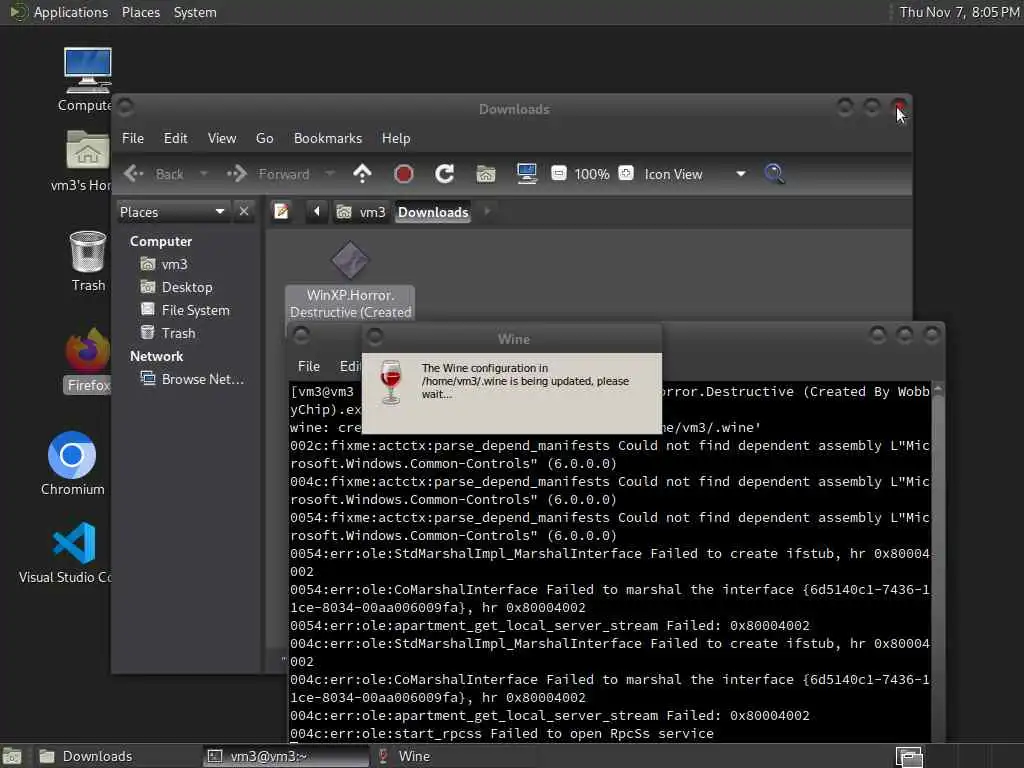This screenshot has height=768, width=1024.
Task: Select vm3 path bar button
Action: tap(361, 212)
